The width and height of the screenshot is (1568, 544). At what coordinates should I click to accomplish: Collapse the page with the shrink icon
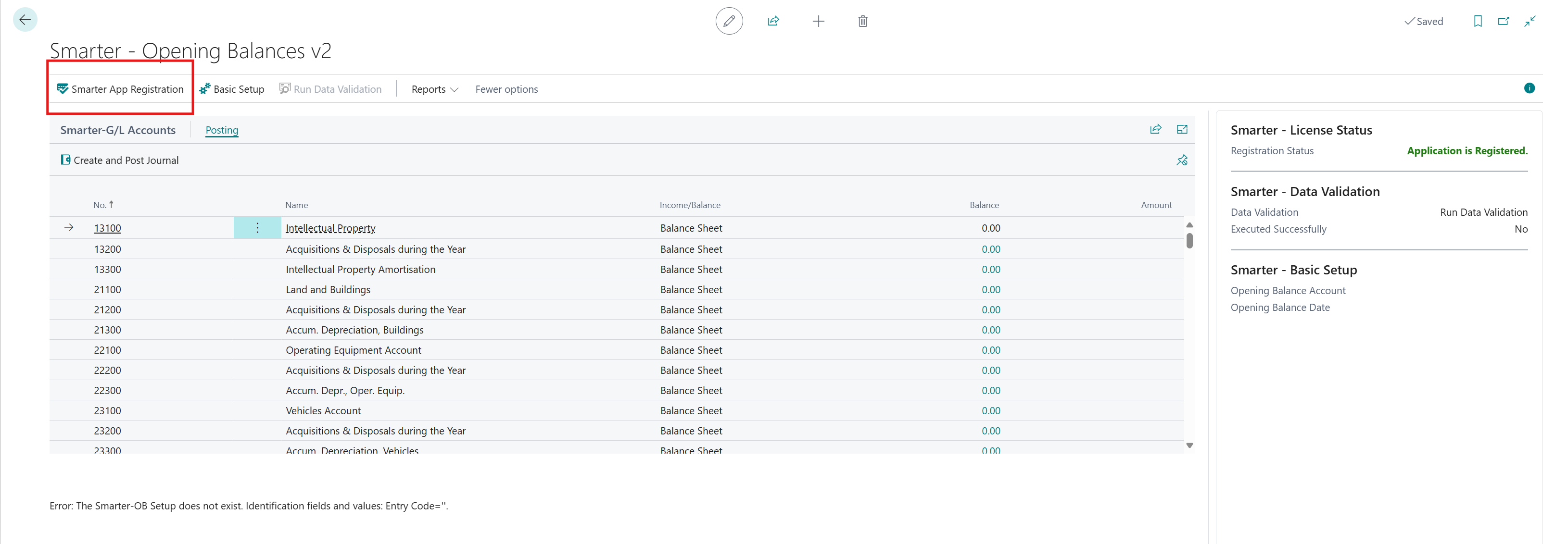(x=1530, y=21)
